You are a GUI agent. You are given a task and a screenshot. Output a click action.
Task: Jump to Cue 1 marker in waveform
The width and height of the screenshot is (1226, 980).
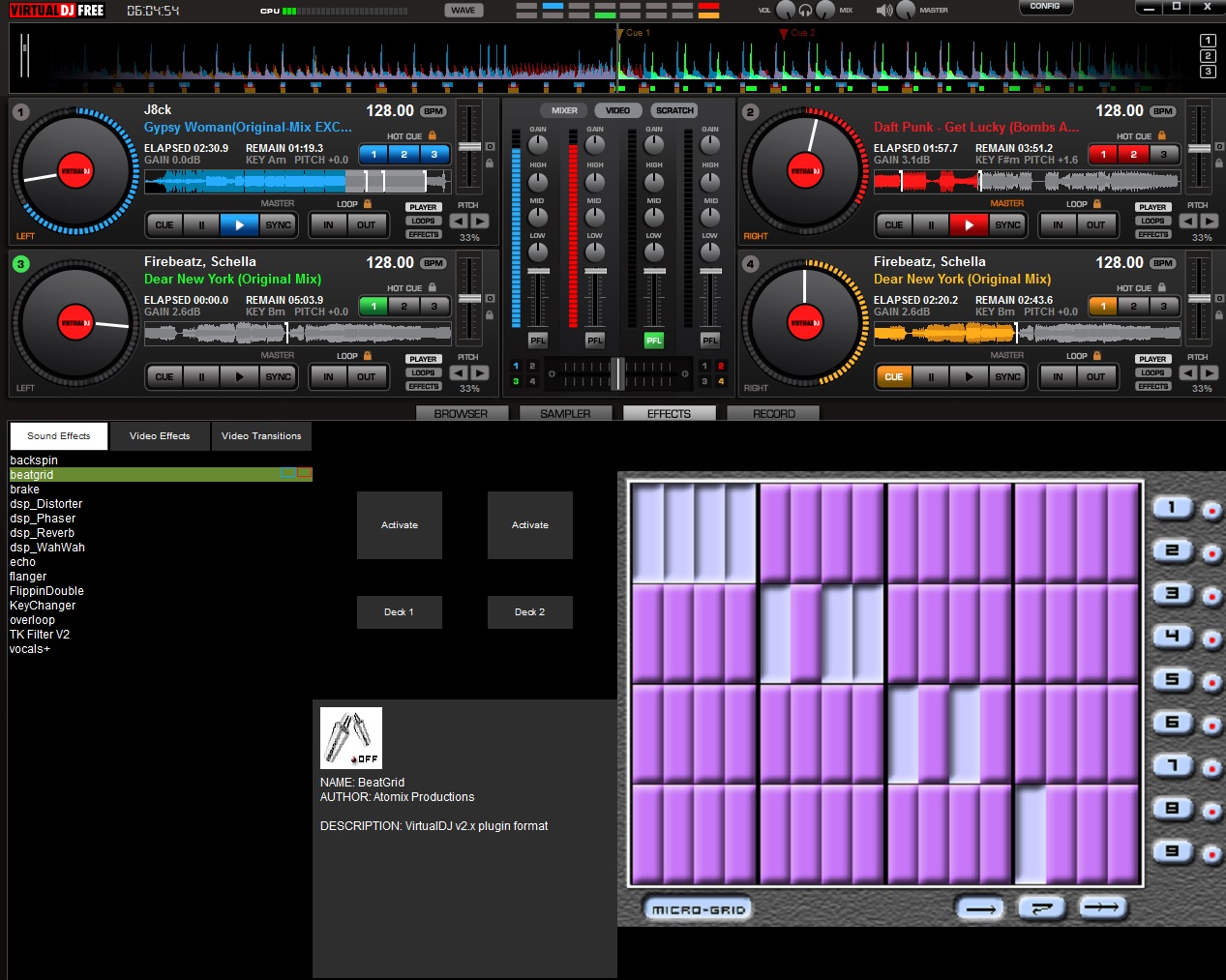click(x=634, y=33)
